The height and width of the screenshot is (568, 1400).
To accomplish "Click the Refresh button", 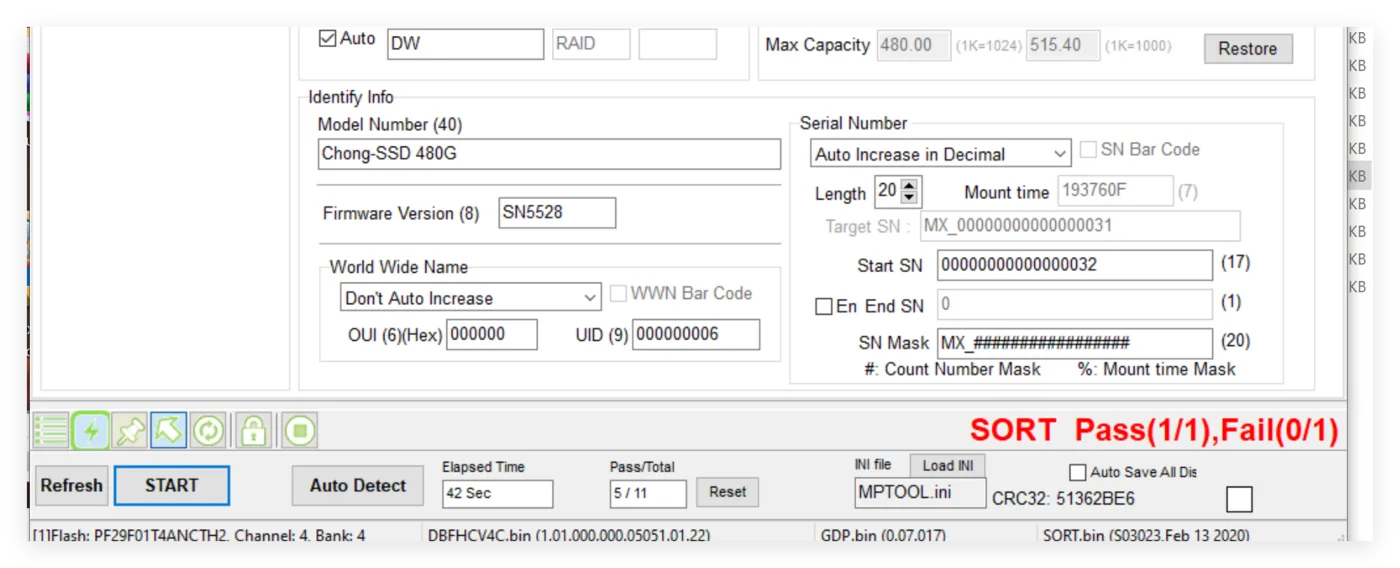I will click(x=71, y=486).
